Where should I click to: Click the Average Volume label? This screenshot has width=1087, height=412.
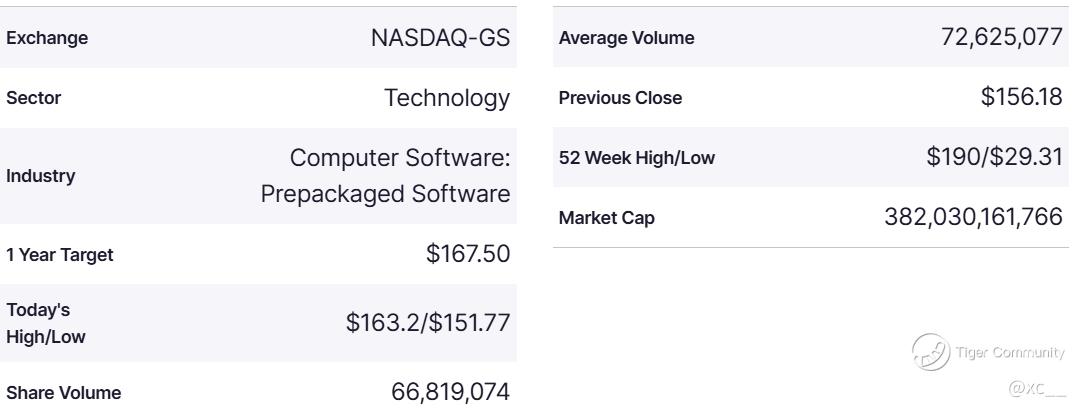(x=626, y=38)
